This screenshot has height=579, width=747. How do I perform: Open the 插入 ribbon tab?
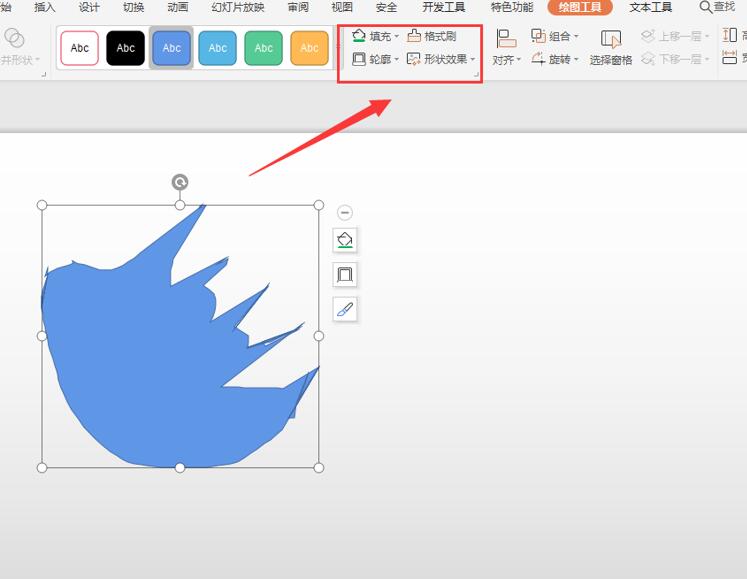tap(45, 7)
